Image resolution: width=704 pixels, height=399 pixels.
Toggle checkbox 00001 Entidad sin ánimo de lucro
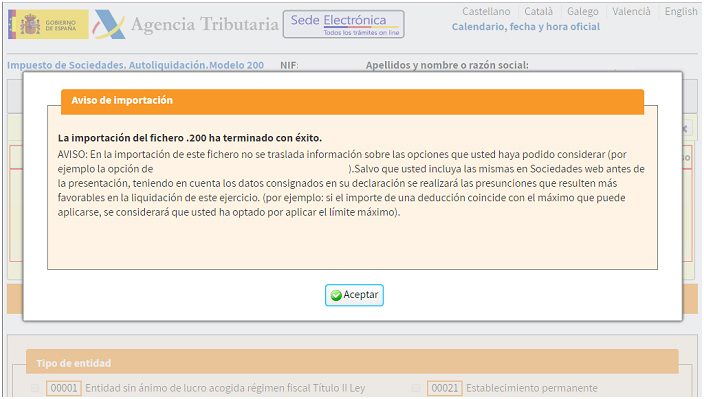tap(35, 388)
